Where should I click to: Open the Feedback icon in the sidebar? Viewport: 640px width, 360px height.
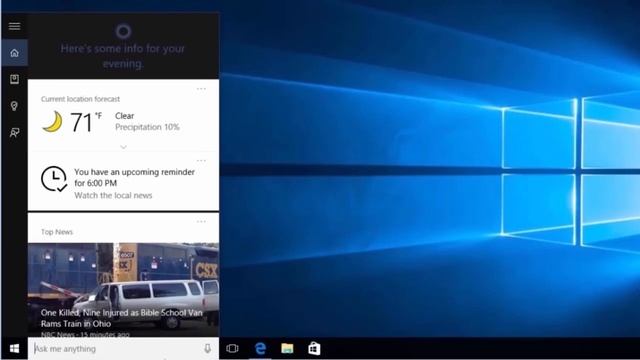14,133
